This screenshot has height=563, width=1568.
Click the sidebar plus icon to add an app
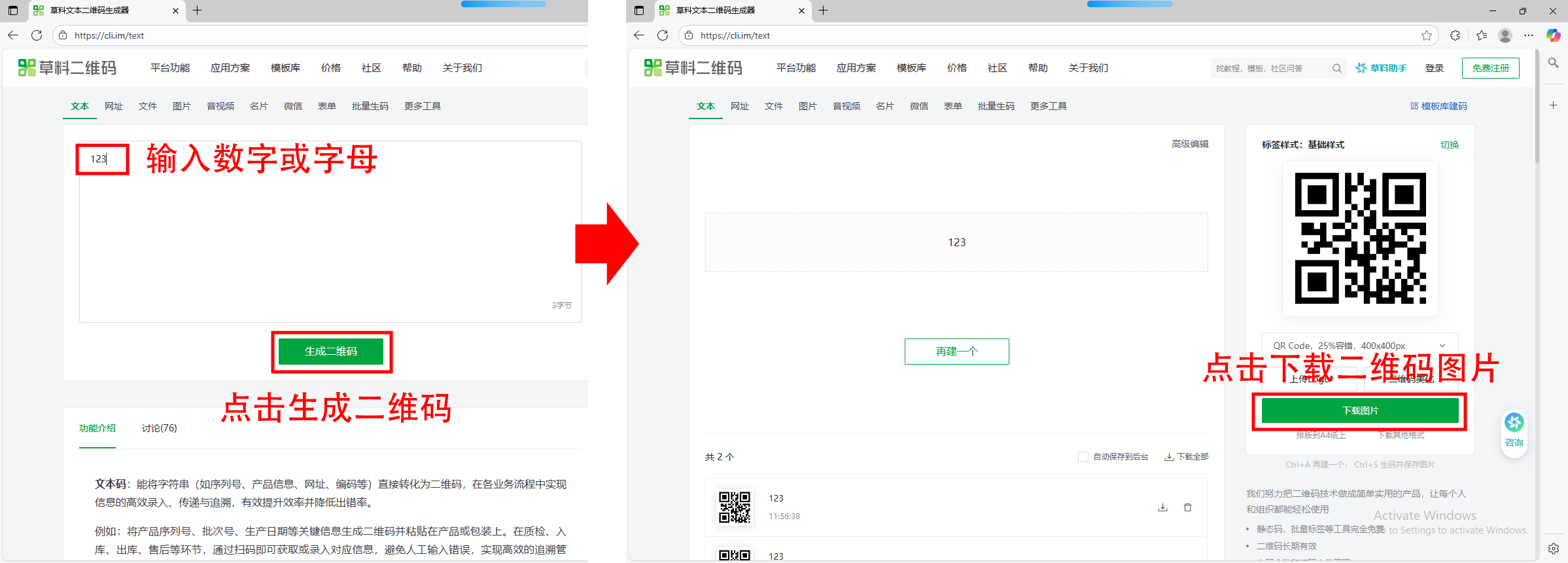point(1554,105)
